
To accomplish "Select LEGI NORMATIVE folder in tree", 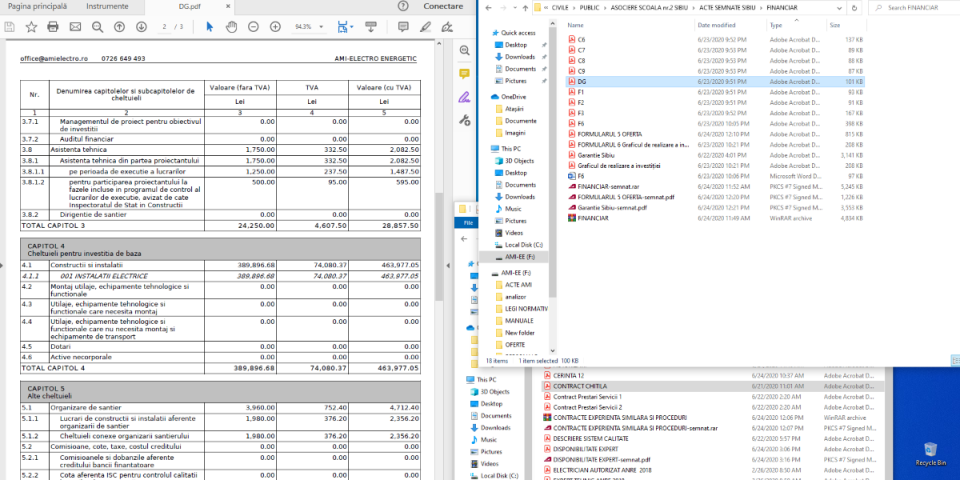I will click(526, 309).
